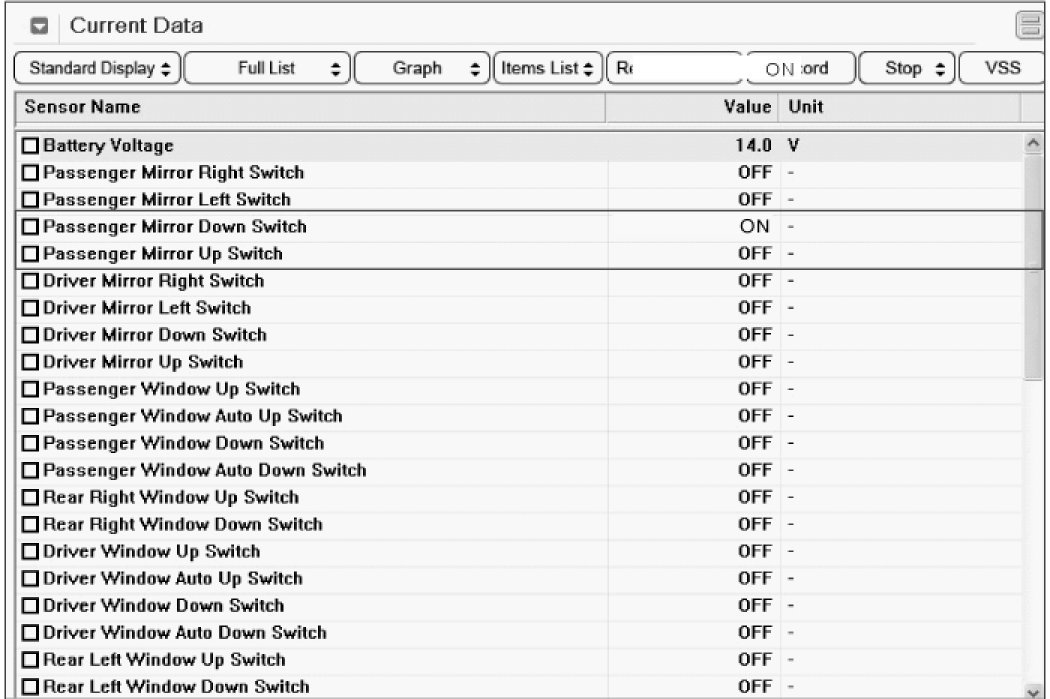The width and height of the screenshot is (1050, 699).
Task: Expand the Full List dropdown
Action: pyautogui.click(x=267, y=69)
